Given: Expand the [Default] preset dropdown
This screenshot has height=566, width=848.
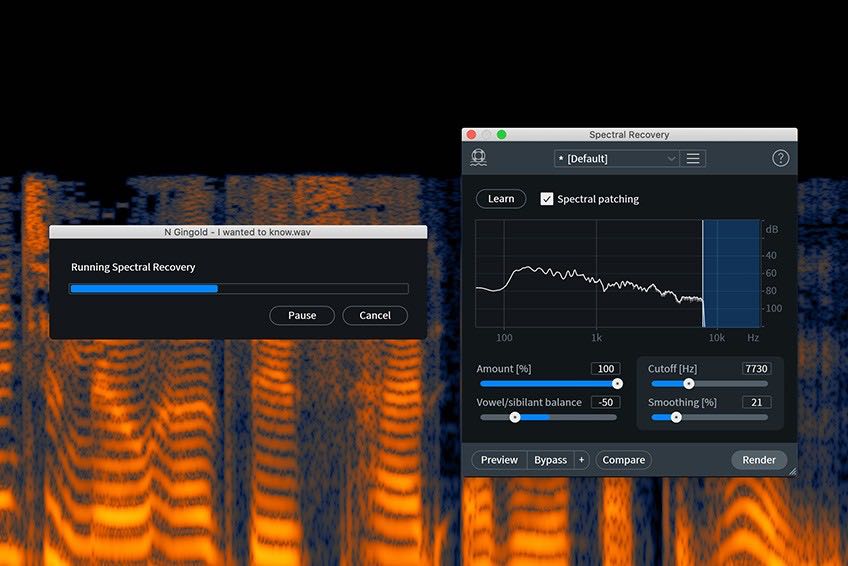Looking at the screenshot, I should pos(616,158).
